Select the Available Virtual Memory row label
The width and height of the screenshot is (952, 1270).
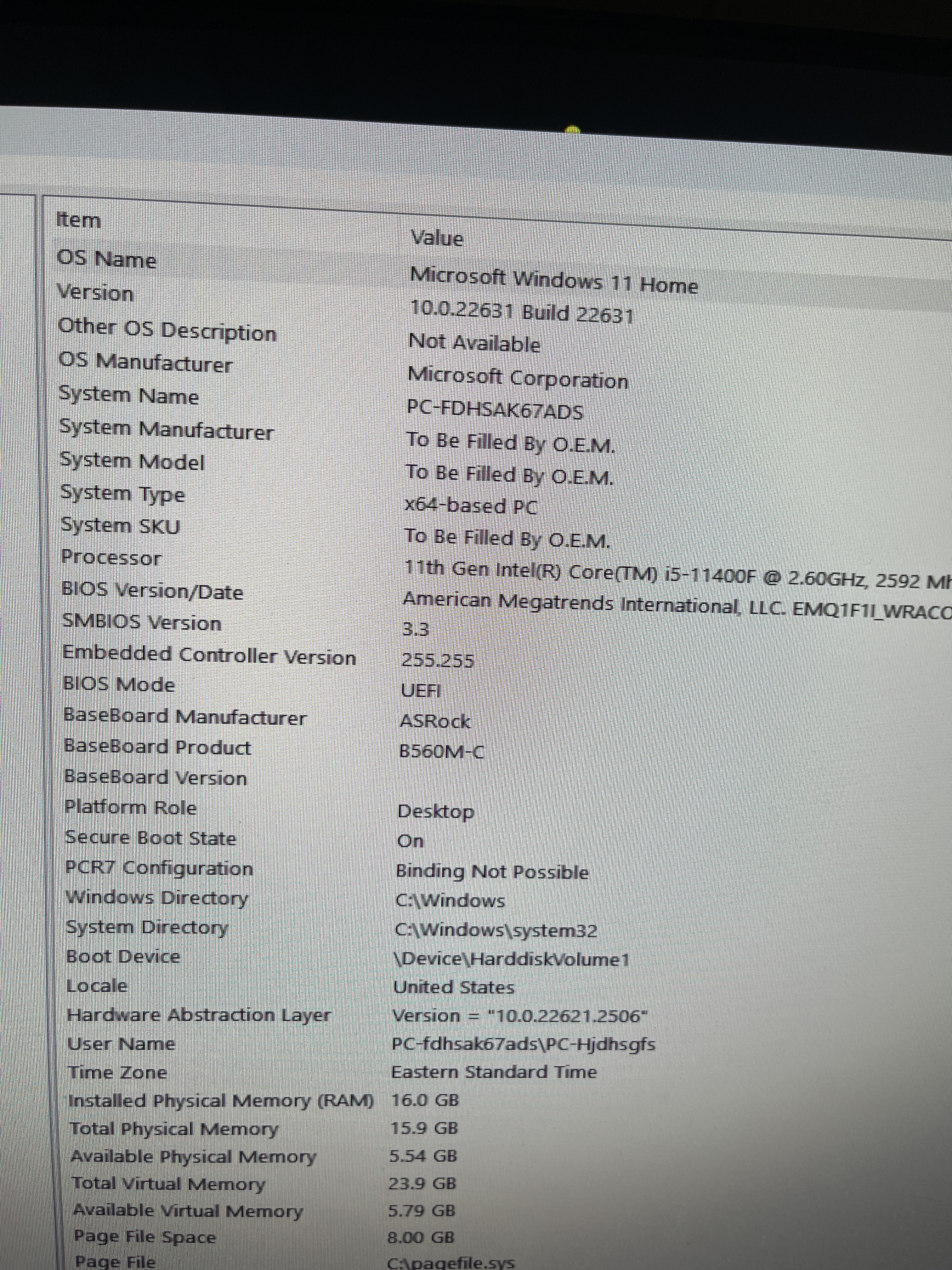point(188,1211)
